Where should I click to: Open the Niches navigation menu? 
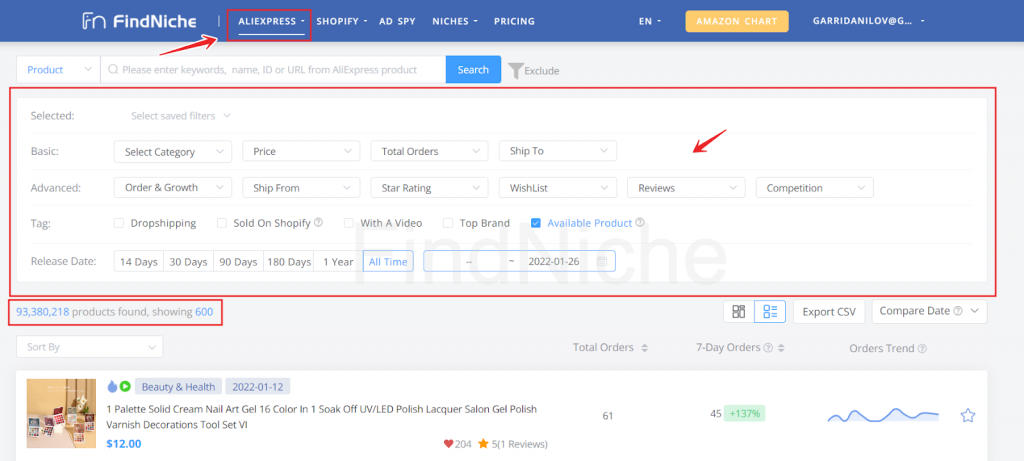(455, 21)
